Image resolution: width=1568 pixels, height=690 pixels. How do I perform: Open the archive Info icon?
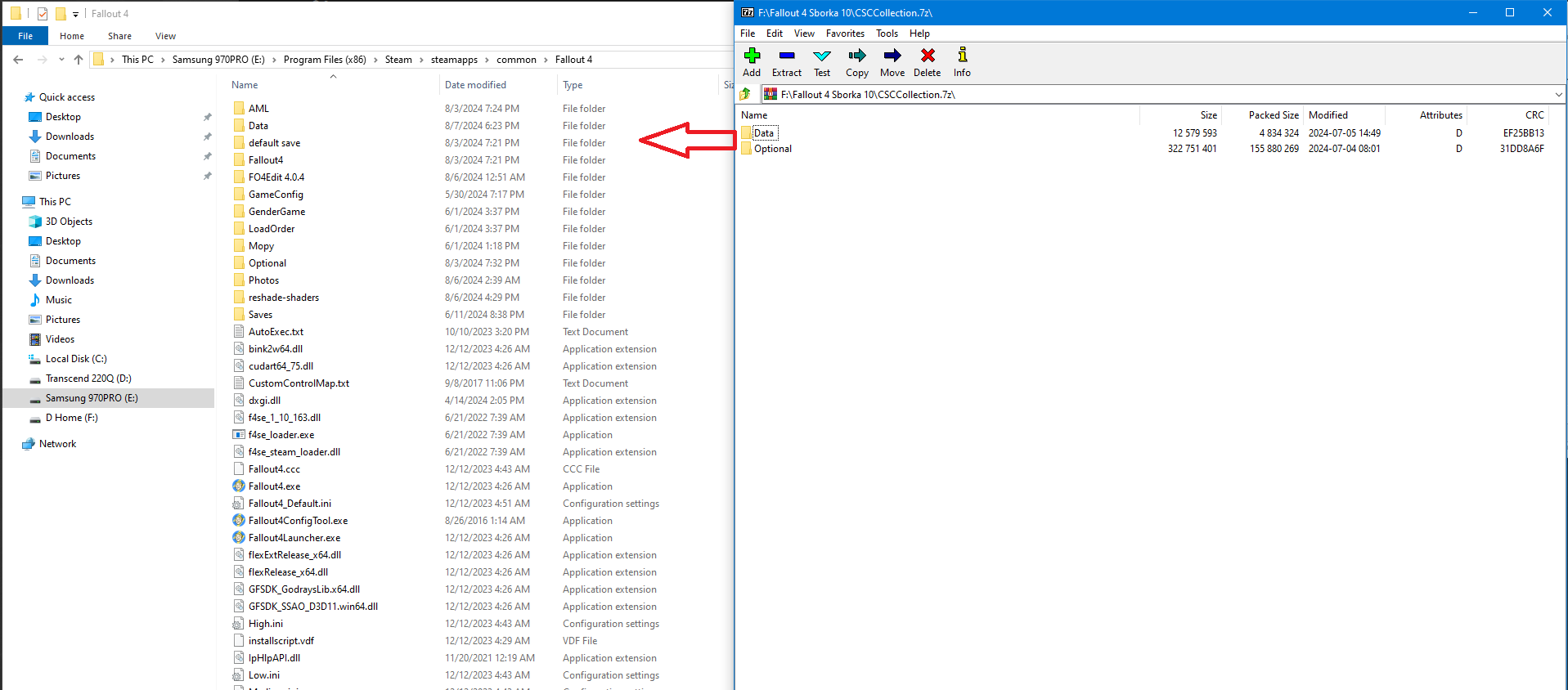(x=962, y=62)
